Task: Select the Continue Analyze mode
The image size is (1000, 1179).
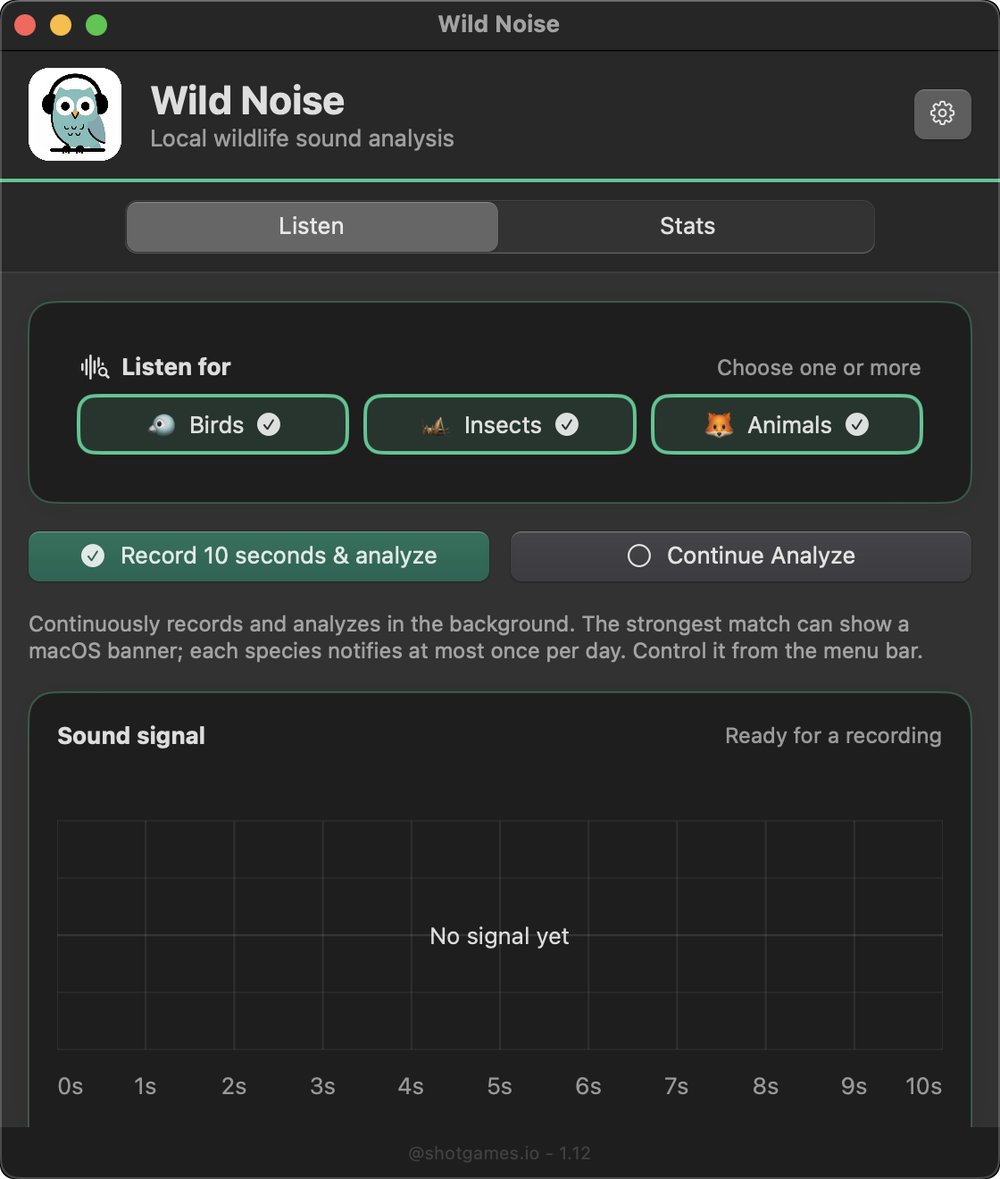Action: (741, 556)
